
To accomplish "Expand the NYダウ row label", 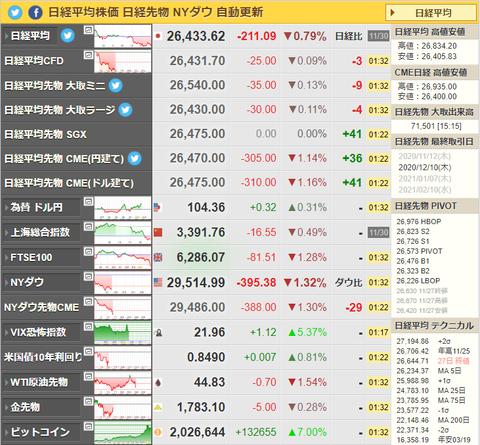I will (42, 282).
